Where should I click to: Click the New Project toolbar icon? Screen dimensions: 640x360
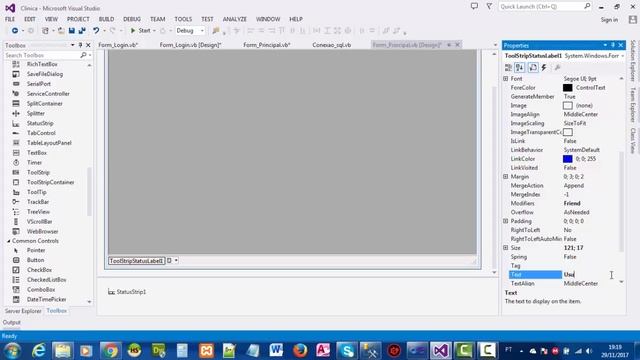click(46, 31)
